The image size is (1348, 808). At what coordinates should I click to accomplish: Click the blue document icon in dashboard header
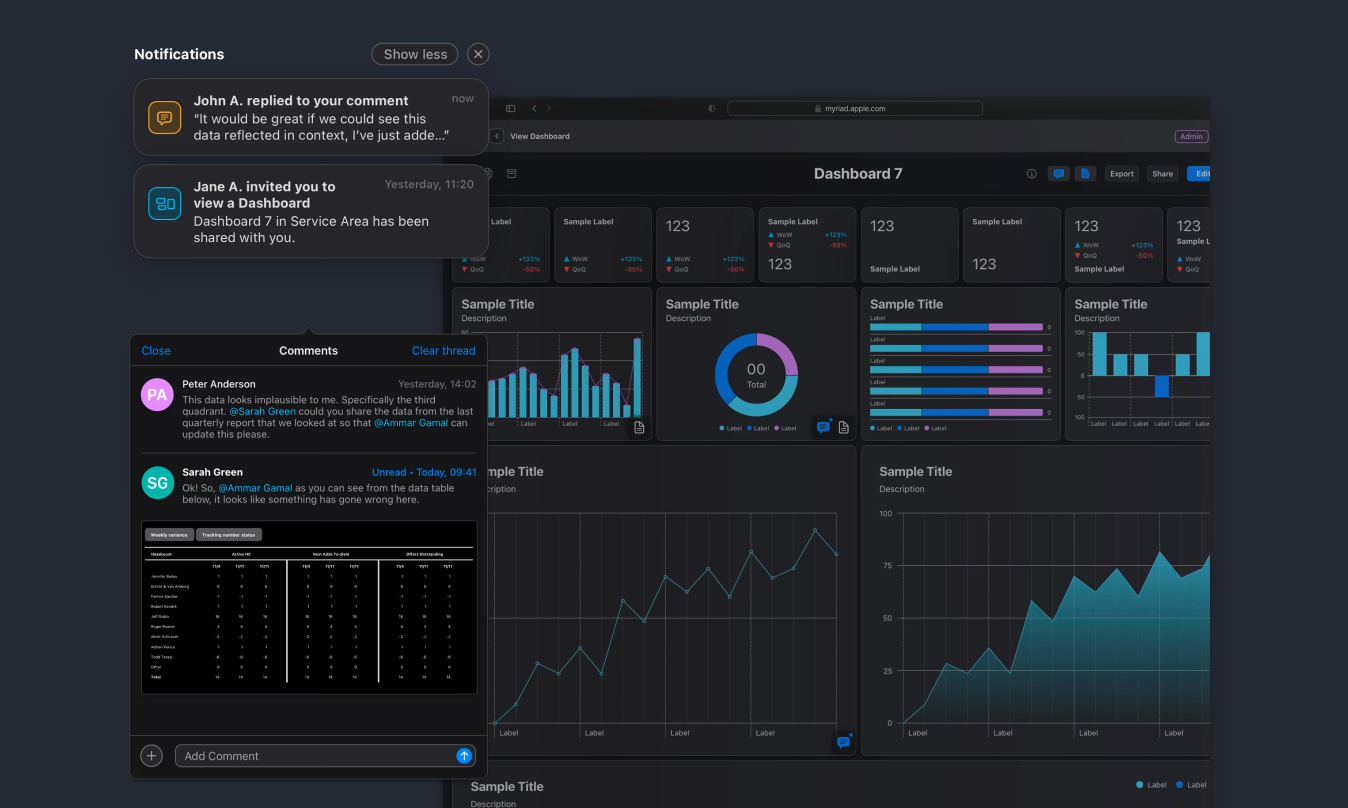point(1086,173)
